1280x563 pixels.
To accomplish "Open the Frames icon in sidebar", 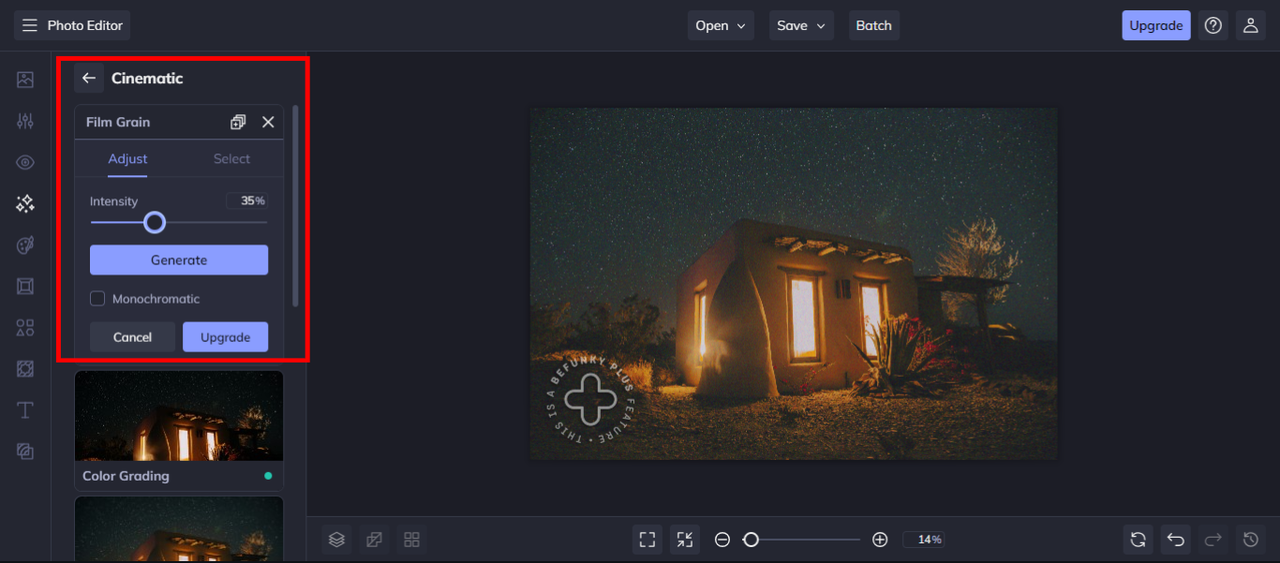I will pyautogui.click(x=25, y=286).
